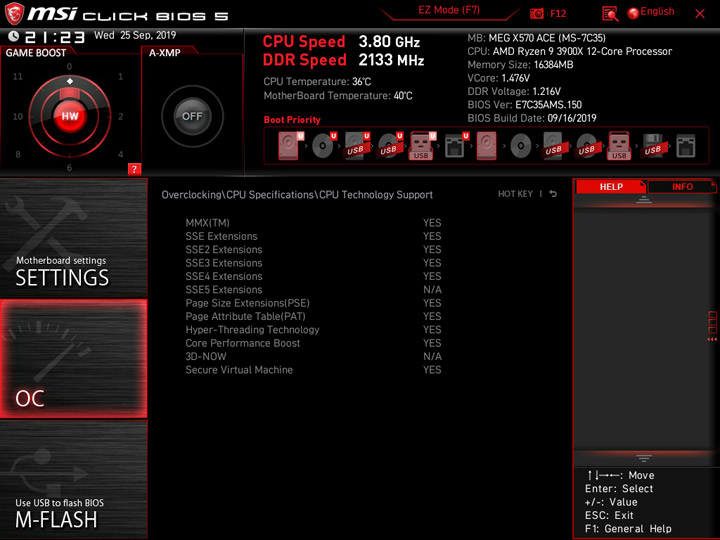Click the UEFI hard disk boot device icon
Viewport: 720px width, 540px height.
(291, 146)
